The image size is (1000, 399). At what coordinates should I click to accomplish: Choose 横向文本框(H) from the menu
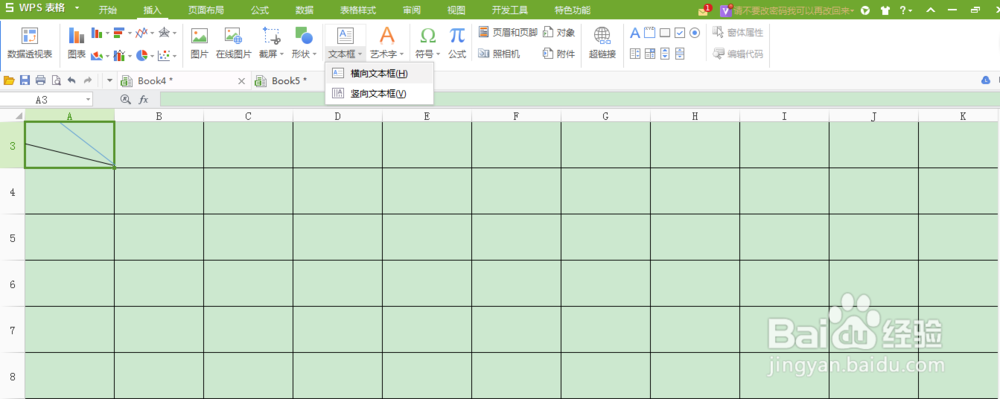click(379, 73)
